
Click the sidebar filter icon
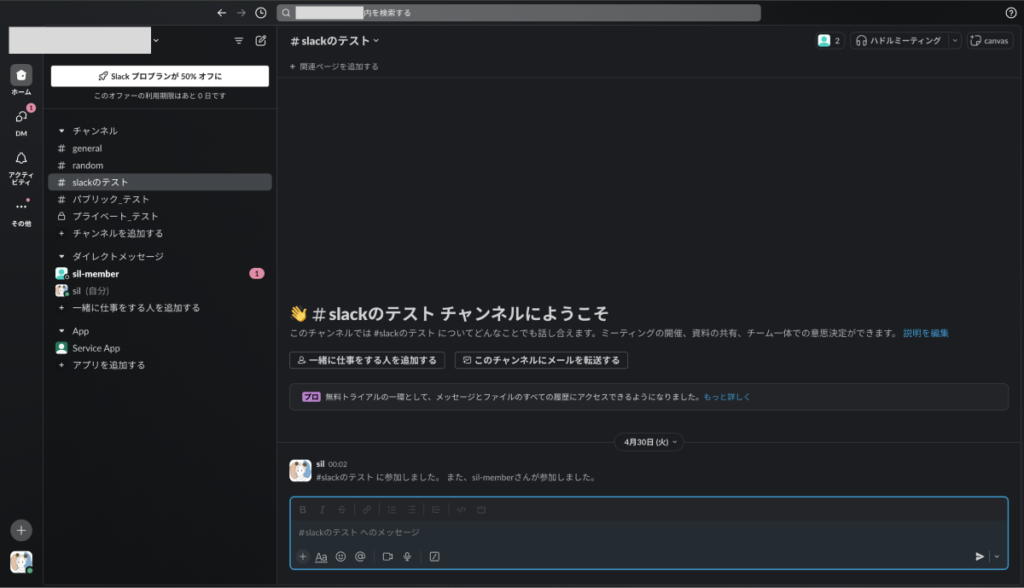(x=238, y=41)
